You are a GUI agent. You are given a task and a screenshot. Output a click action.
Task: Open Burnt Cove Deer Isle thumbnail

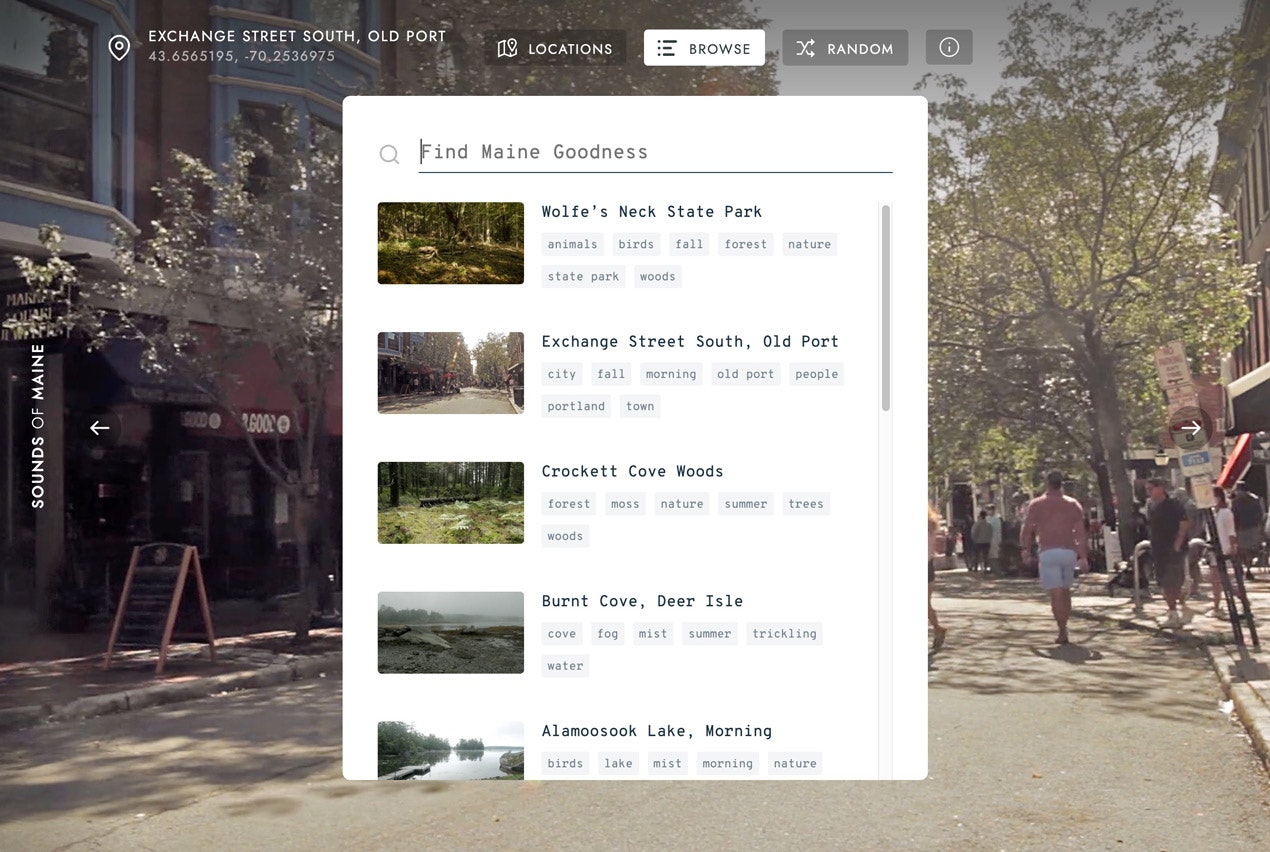tap(451, 633)
